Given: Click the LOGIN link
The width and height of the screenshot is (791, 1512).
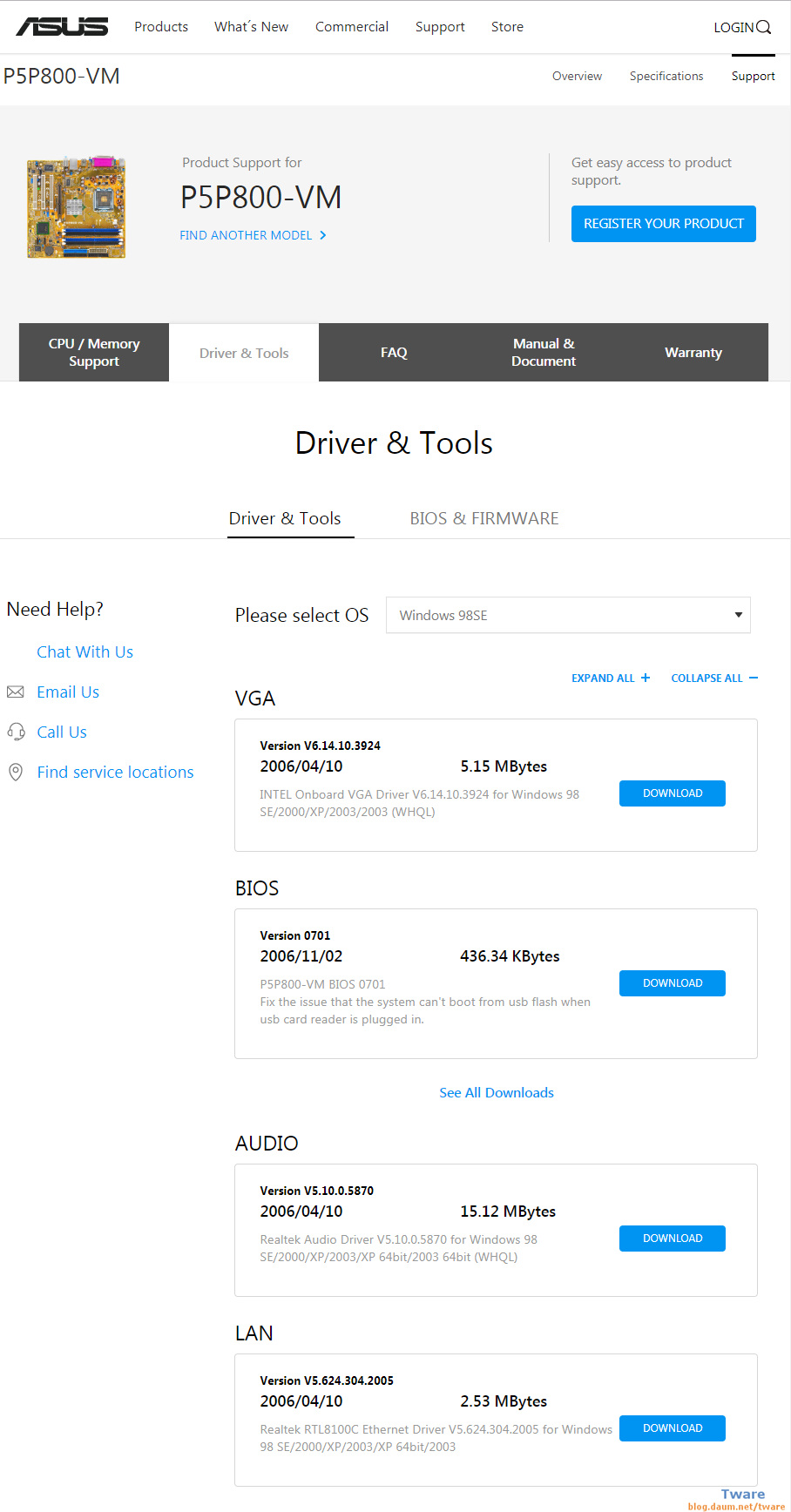Looking at the screenshot, I should click(734, 27).
